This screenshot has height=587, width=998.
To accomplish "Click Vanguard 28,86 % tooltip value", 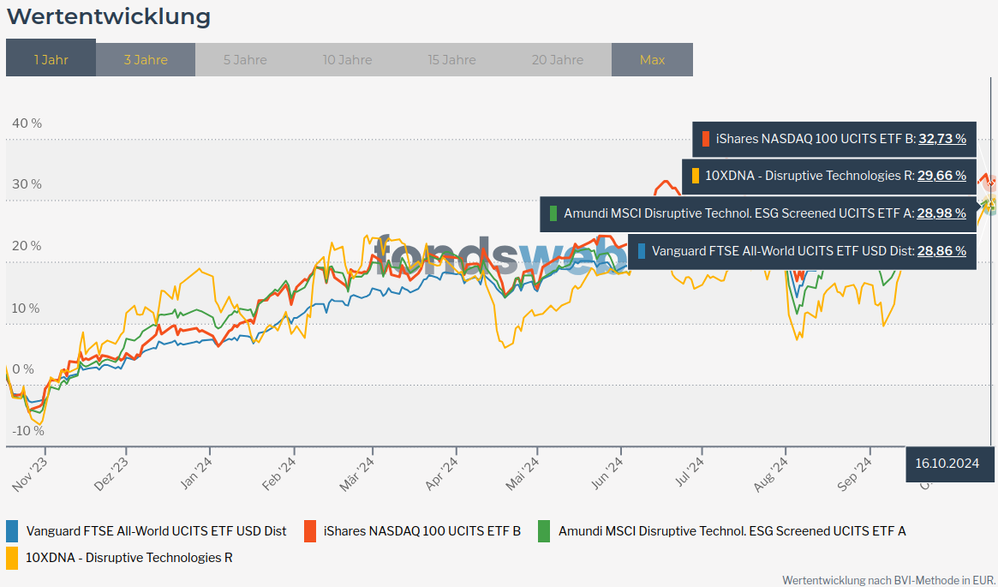I will 941,251.
